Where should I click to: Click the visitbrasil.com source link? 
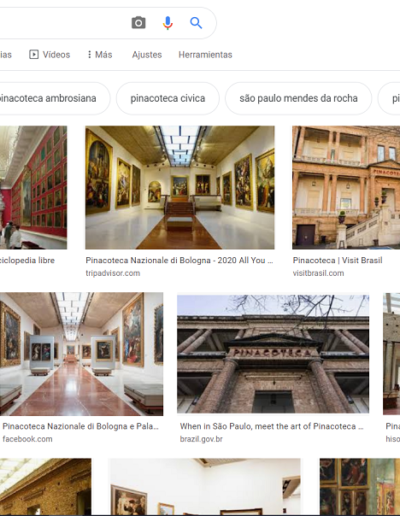coord(318,273)
